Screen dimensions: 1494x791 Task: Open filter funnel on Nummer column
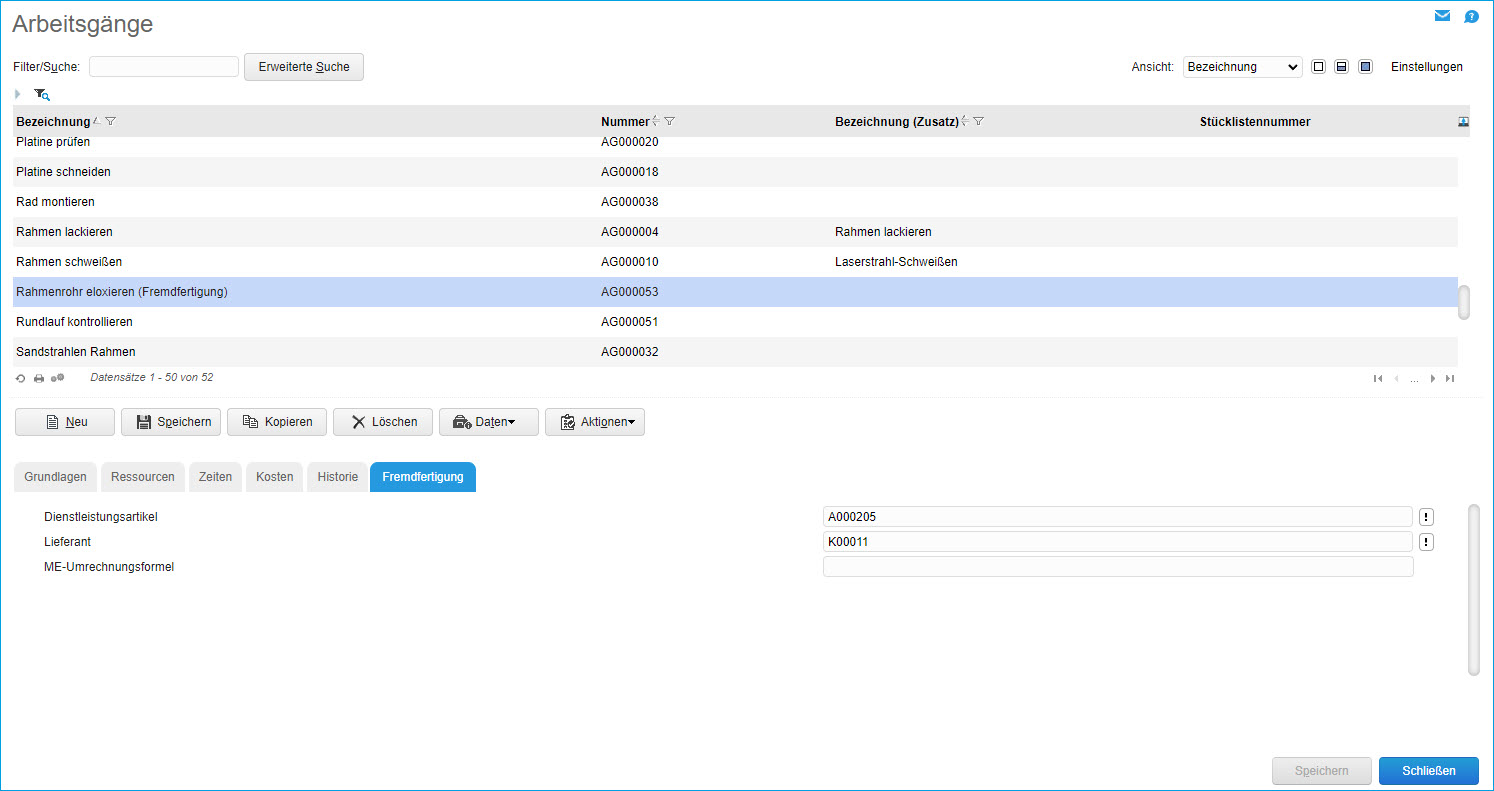click(670, 122)
